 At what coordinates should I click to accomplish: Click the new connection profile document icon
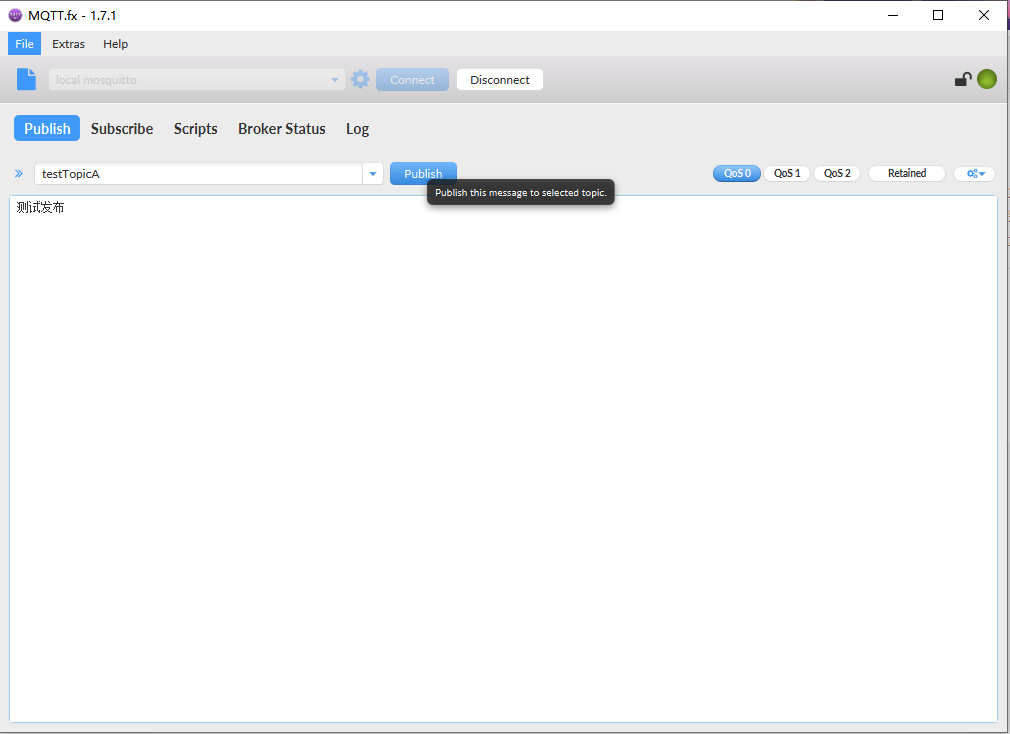26,79
